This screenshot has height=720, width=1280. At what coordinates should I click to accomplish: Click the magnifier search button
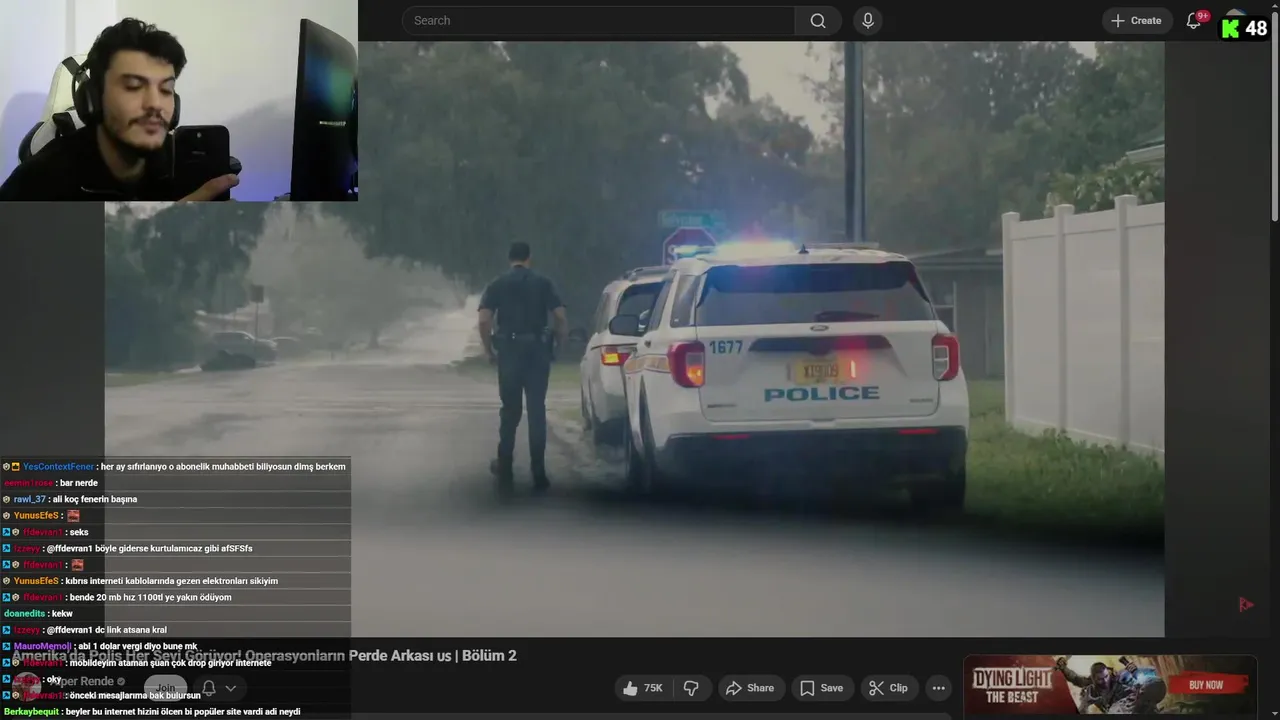[x=818, y=21]
